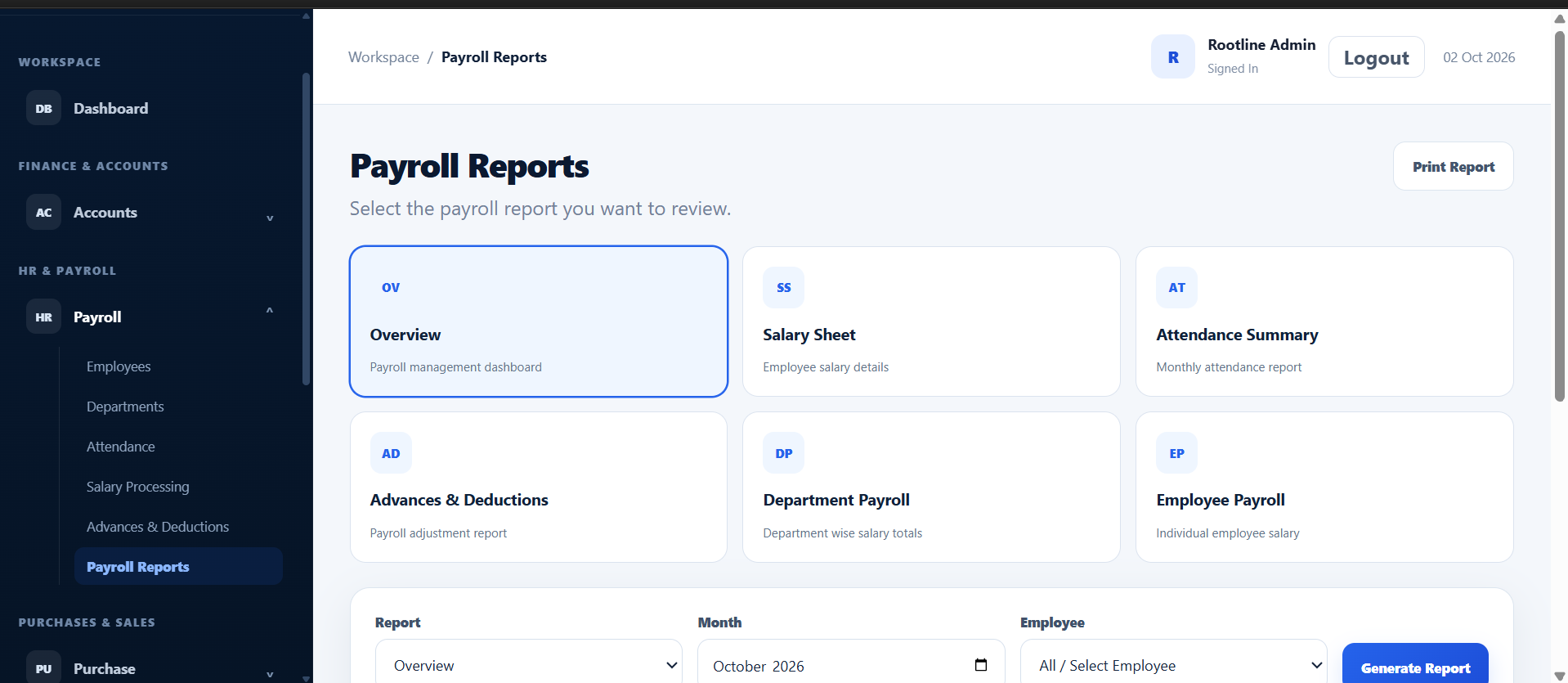The width and height of the screenshot is (1568, 683).
Task: Collapse the Payroll menu chevron
Action: [270, 310]
